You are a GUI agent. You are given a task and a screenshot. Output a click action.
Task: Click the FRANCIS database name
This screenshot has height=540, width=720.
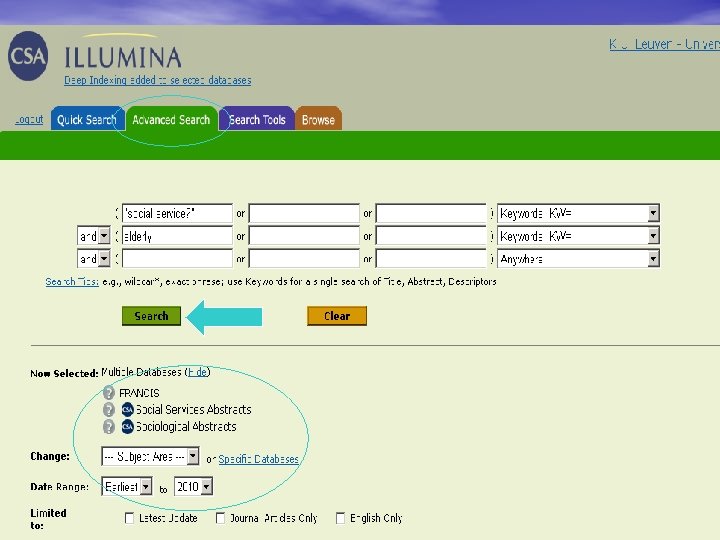pyautogui.click(x=139, y=393)
